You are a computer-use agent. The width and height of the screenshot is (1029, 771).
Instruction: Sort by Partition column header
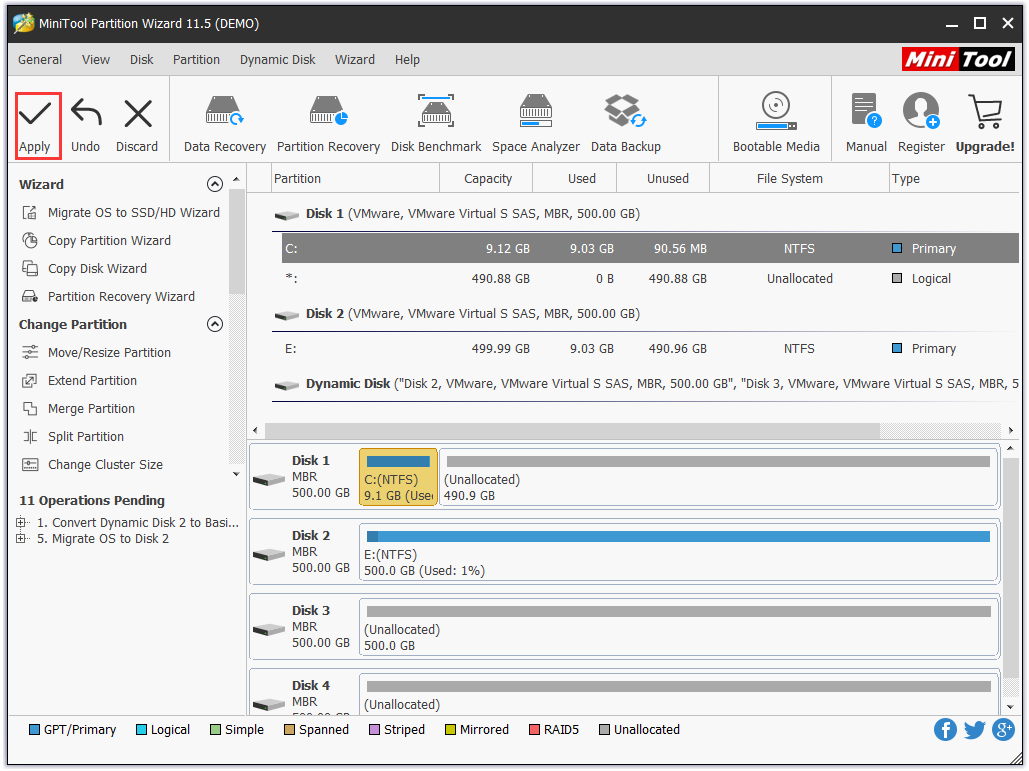(x=355, y=178)
